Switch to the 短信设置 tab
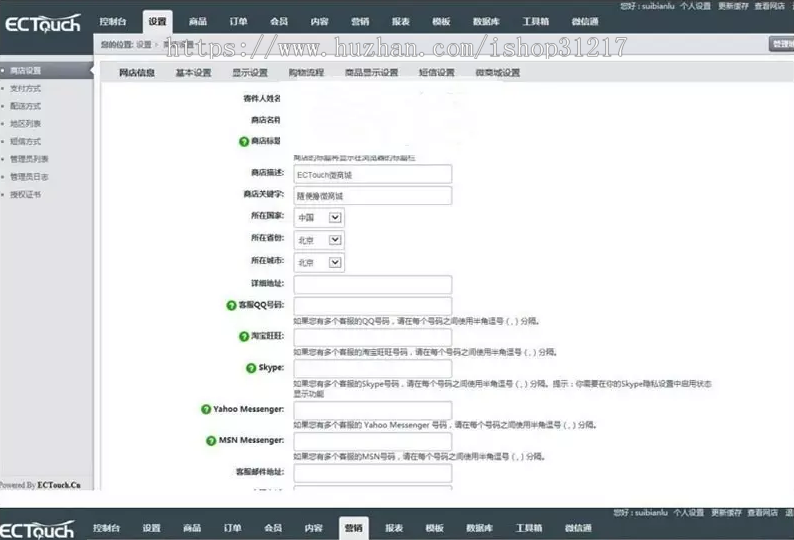This screenshot has height=540, width=794. click(436, 73)
